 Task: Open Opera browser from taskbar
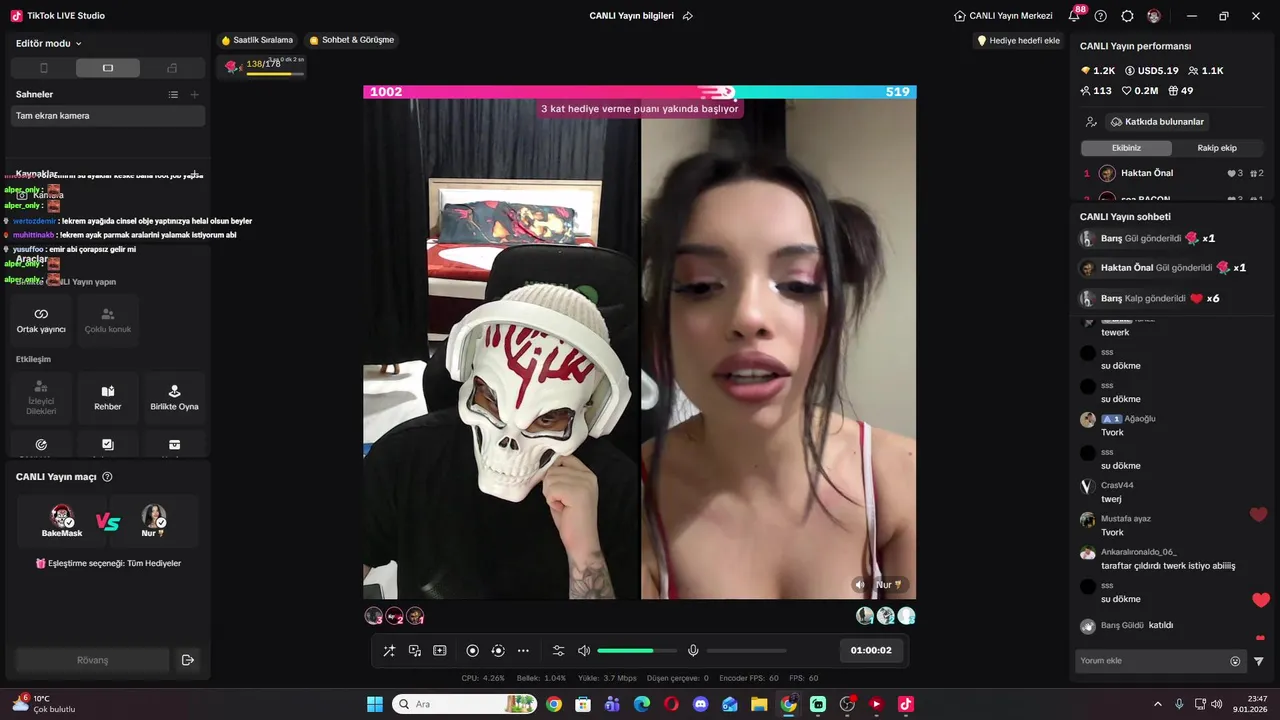[x=671, y=704]
